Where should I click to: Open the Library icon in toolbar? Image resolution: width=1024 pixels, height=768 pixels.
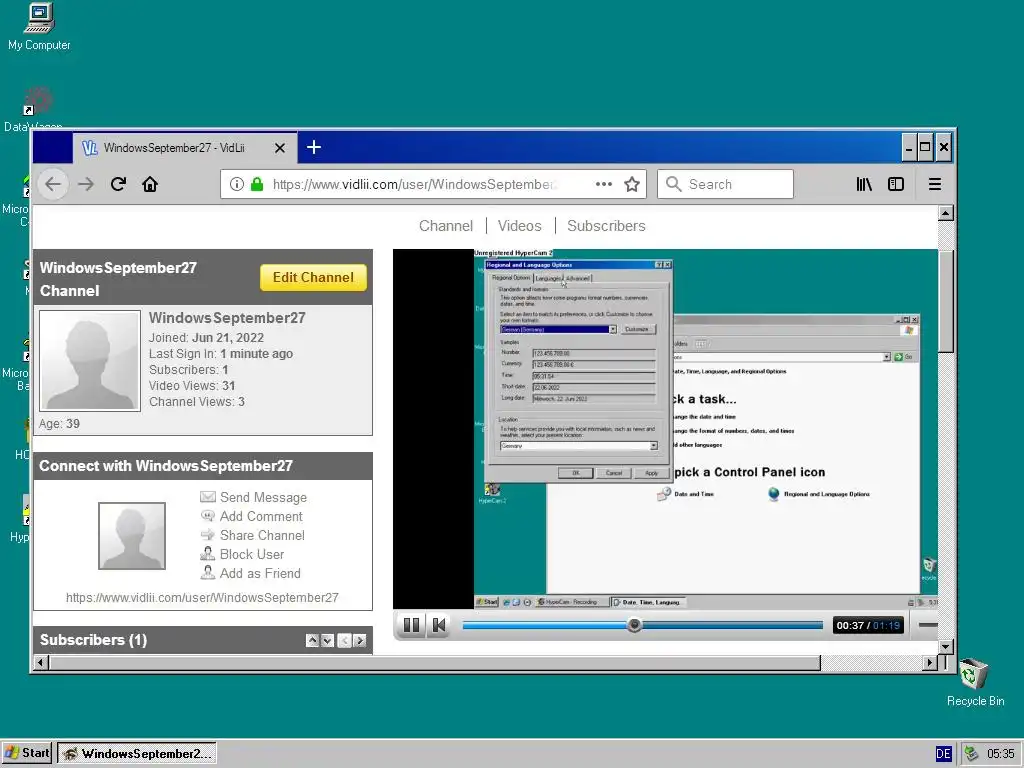[x=864, y=184]
